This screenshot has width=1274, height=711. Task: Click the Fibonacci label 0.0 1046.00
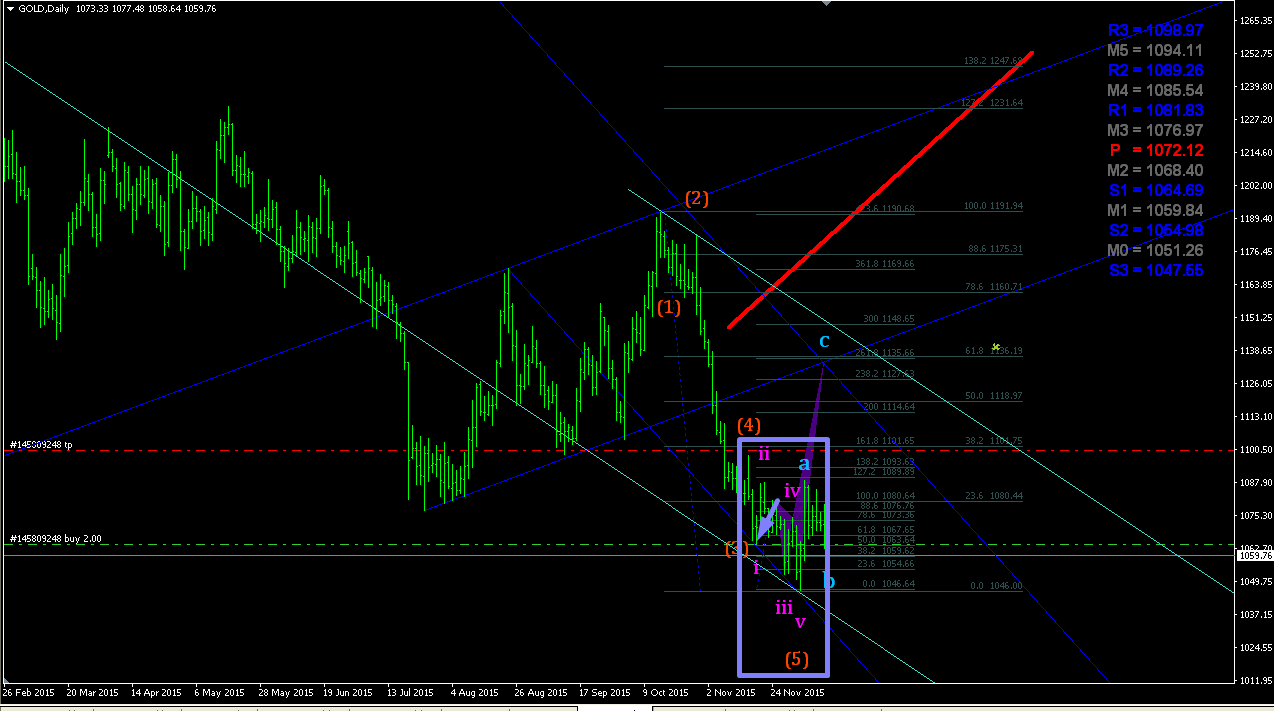[997, 585]
